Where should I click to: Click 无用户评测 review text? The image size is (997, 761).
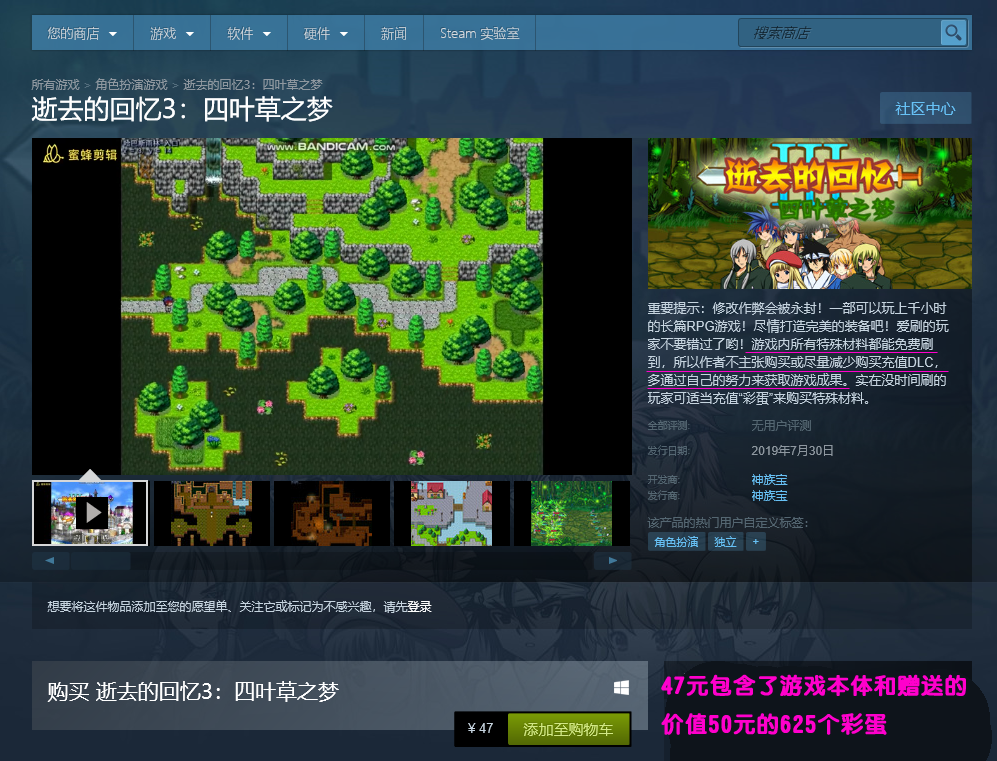point(781,425)
